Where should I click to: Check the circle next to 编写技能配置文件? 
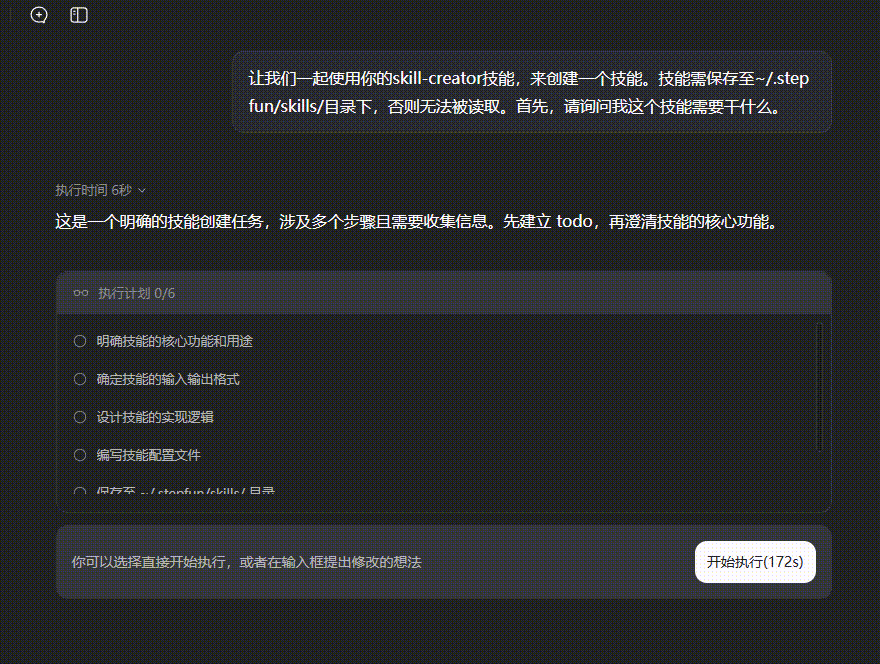coord(79,454)
